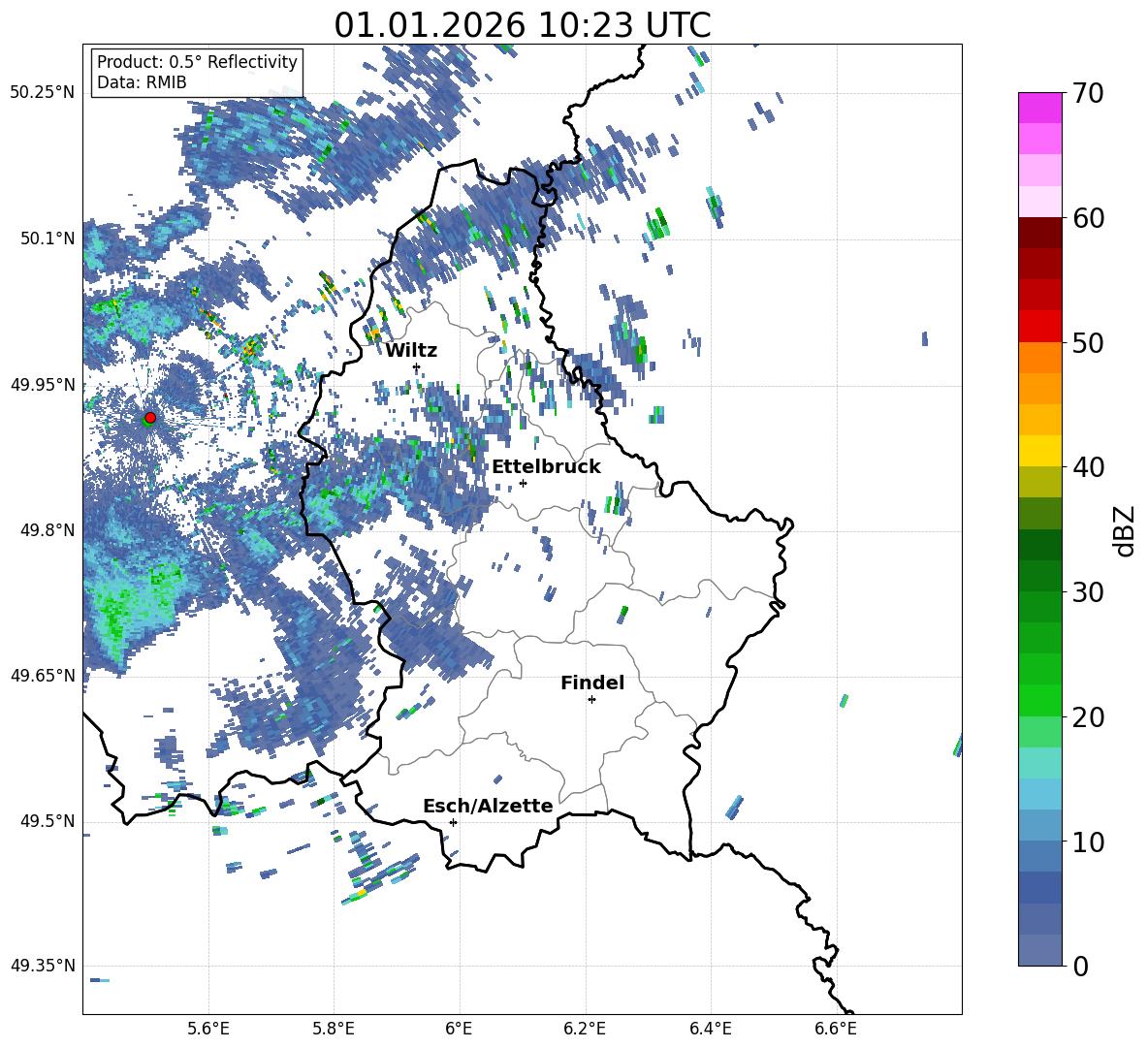Click the Ettelbruck location cross marker
The width and height of the screenshot is (1148, 1048).
click(x=523, y=483)
